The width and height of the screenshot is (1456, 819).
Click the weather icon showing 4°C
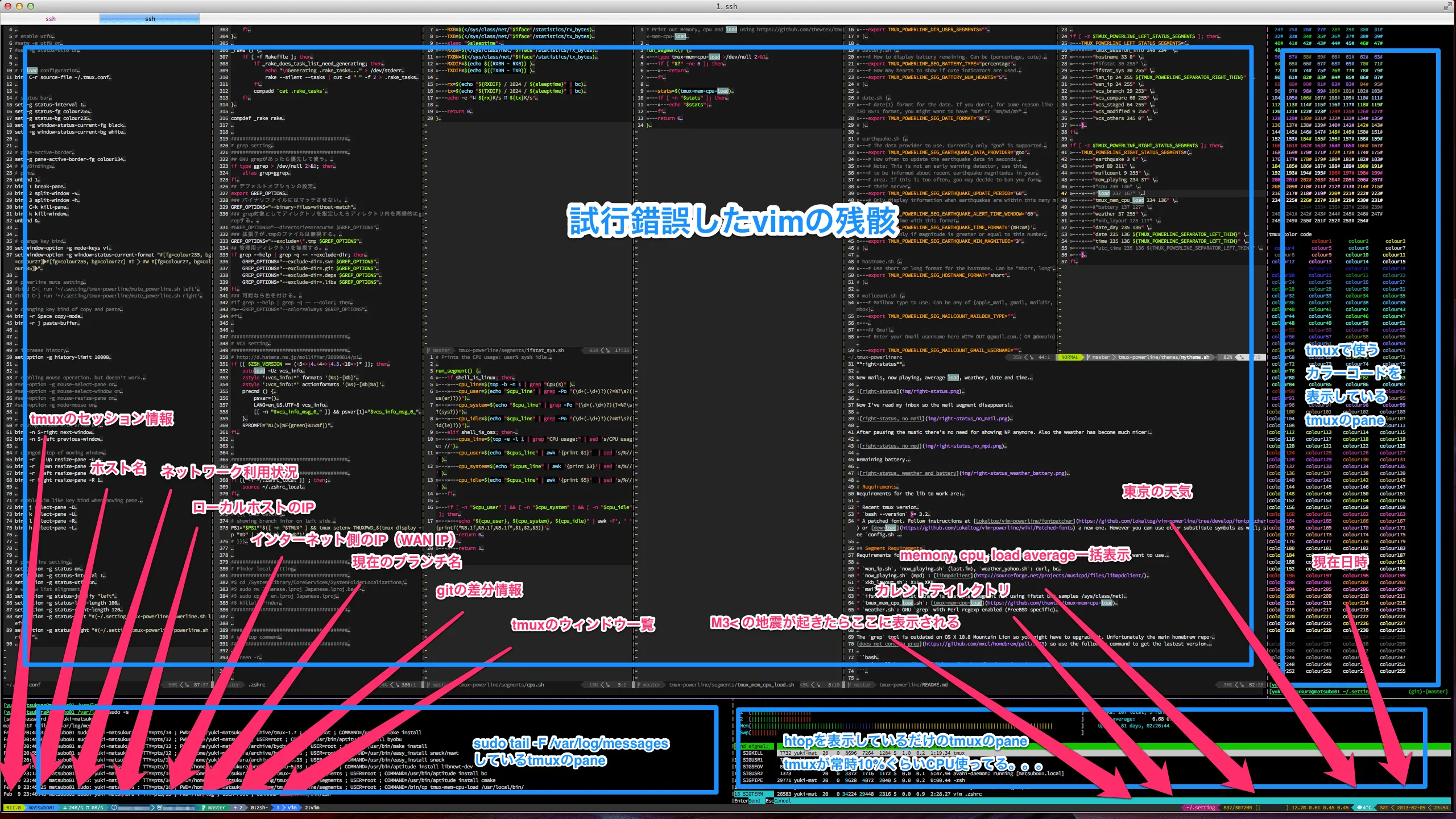[1365, 807]
